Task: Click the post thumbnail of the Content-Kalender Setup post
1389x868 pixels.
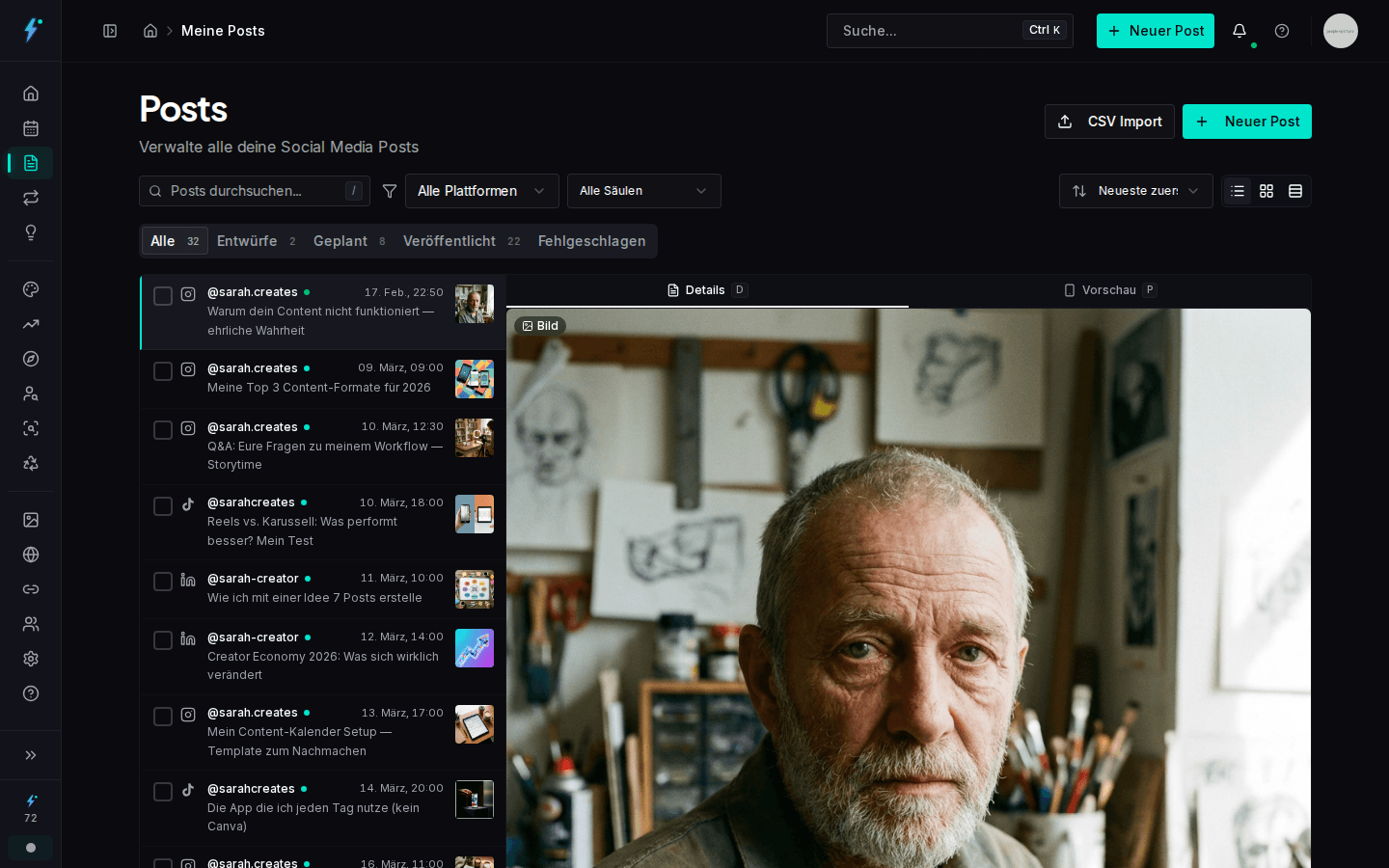Action: click(475, 724)
